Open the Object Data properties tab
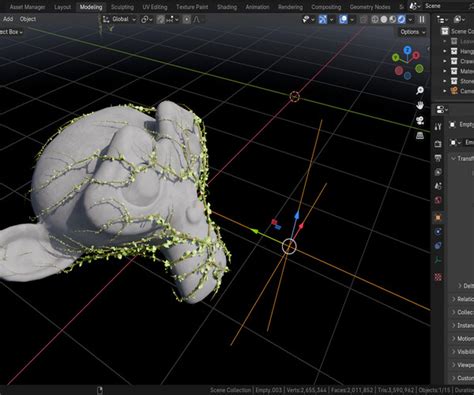Viewport: 474px width, 395px height. 438,260
